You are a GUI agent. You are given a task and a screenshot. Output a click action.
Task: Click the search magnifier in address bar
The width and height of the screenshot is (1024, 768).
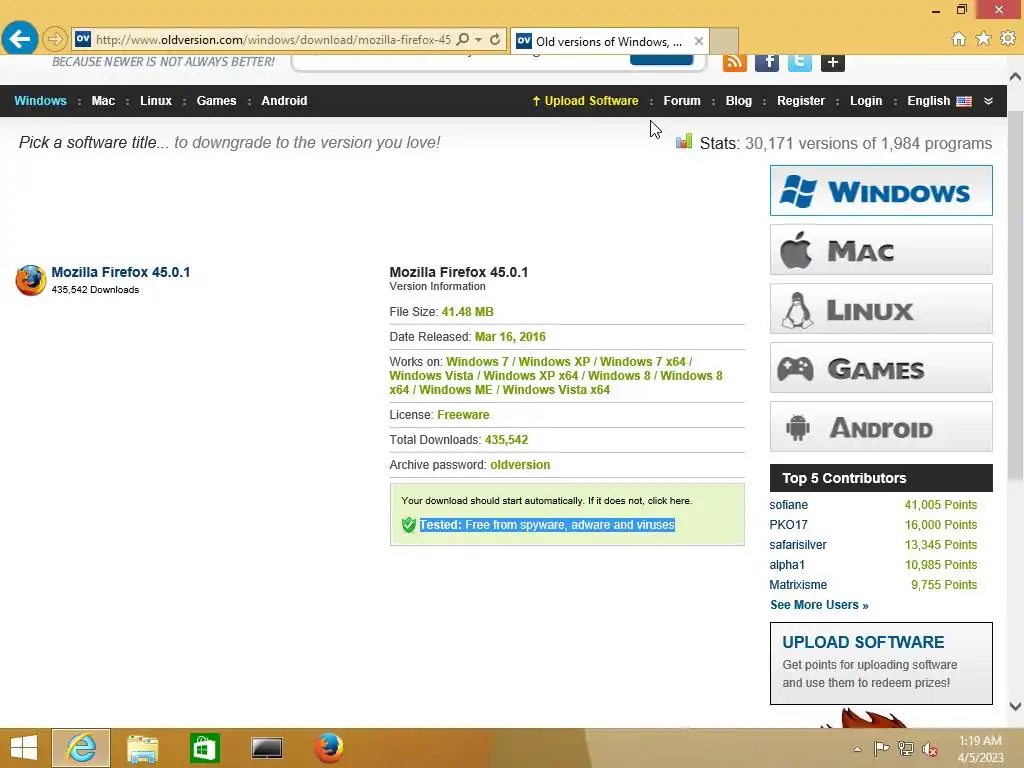(462, 39)
